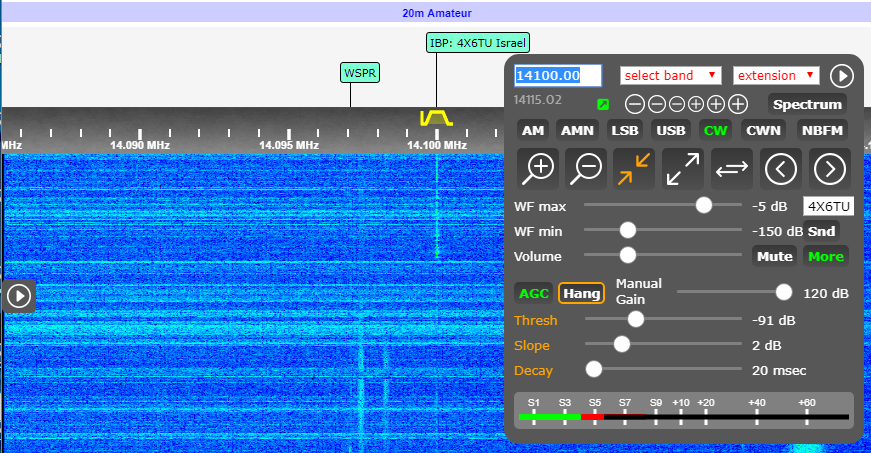The height and width of the screenshot is (453, 871).
Task: Click the Spectrum button
Action: pos(807,104)
